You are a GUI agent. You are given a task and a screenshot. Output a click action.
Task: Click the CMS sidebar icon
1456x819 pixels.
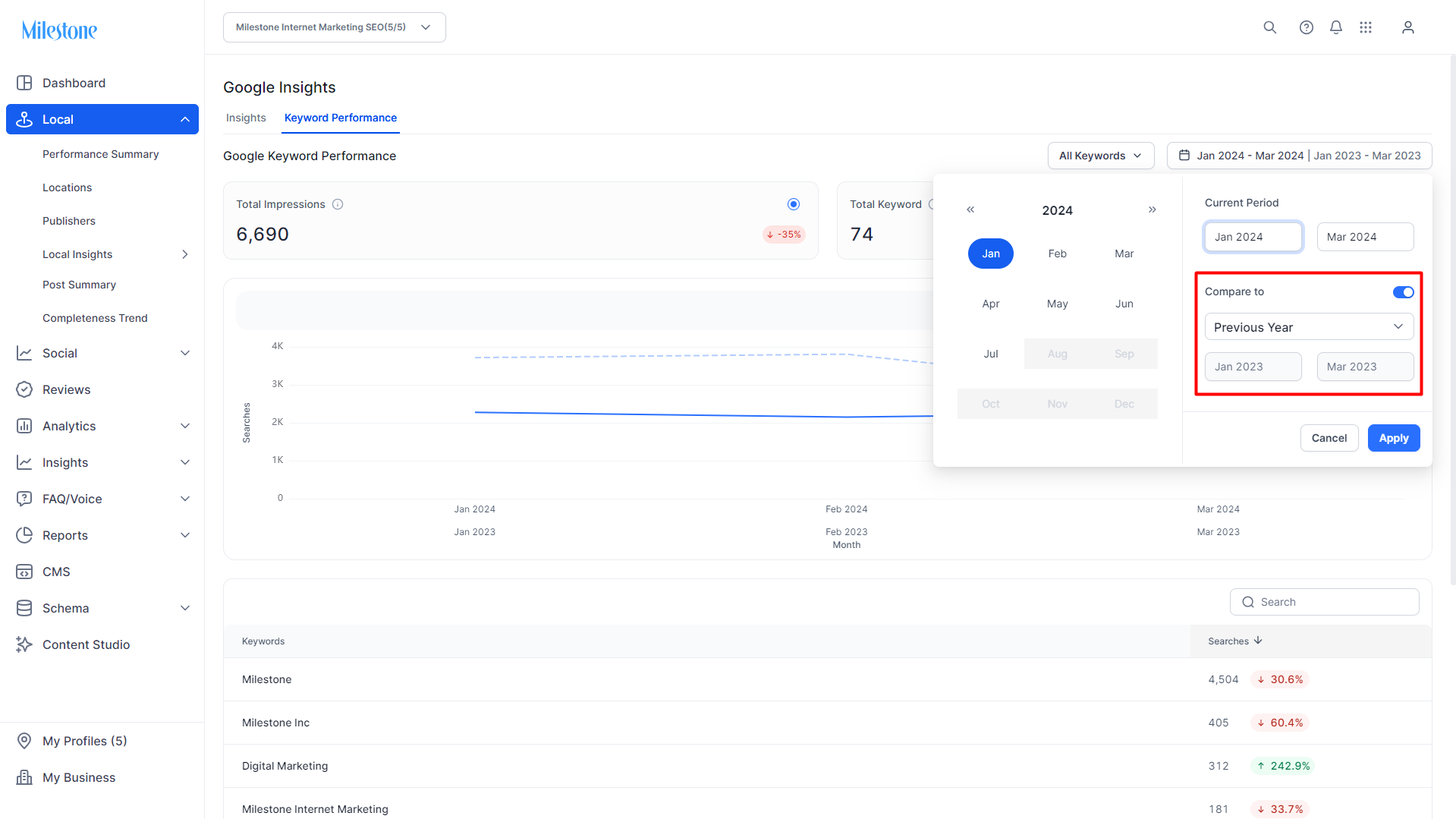coord(24,572)
